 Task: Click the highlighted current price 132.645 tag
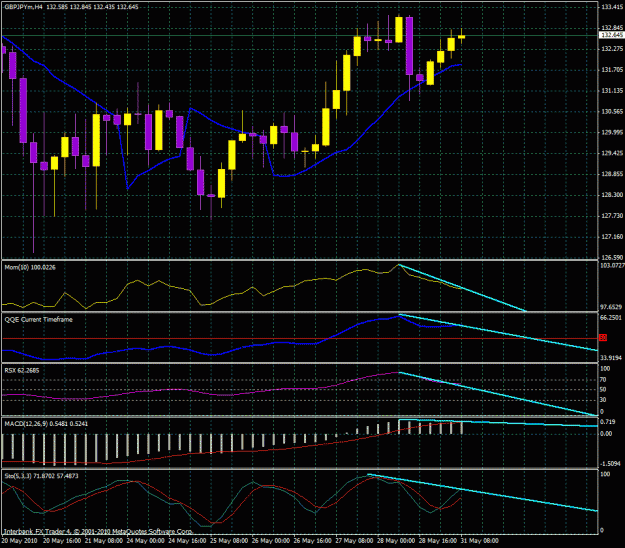click(611, 35)
